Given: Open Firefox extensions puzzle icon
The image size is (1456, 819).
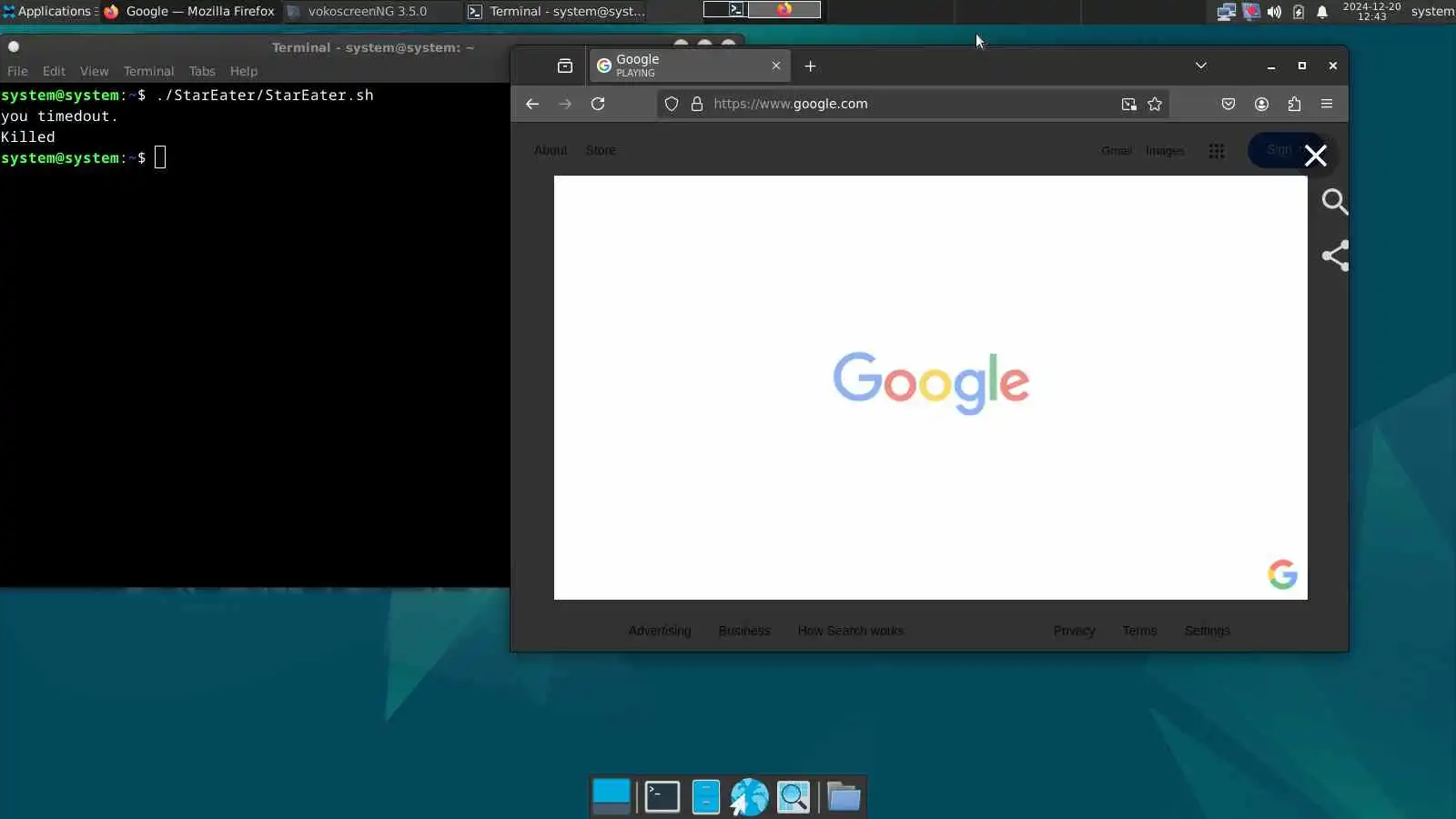Looking at the screenshot, I should click(1294, 104).
